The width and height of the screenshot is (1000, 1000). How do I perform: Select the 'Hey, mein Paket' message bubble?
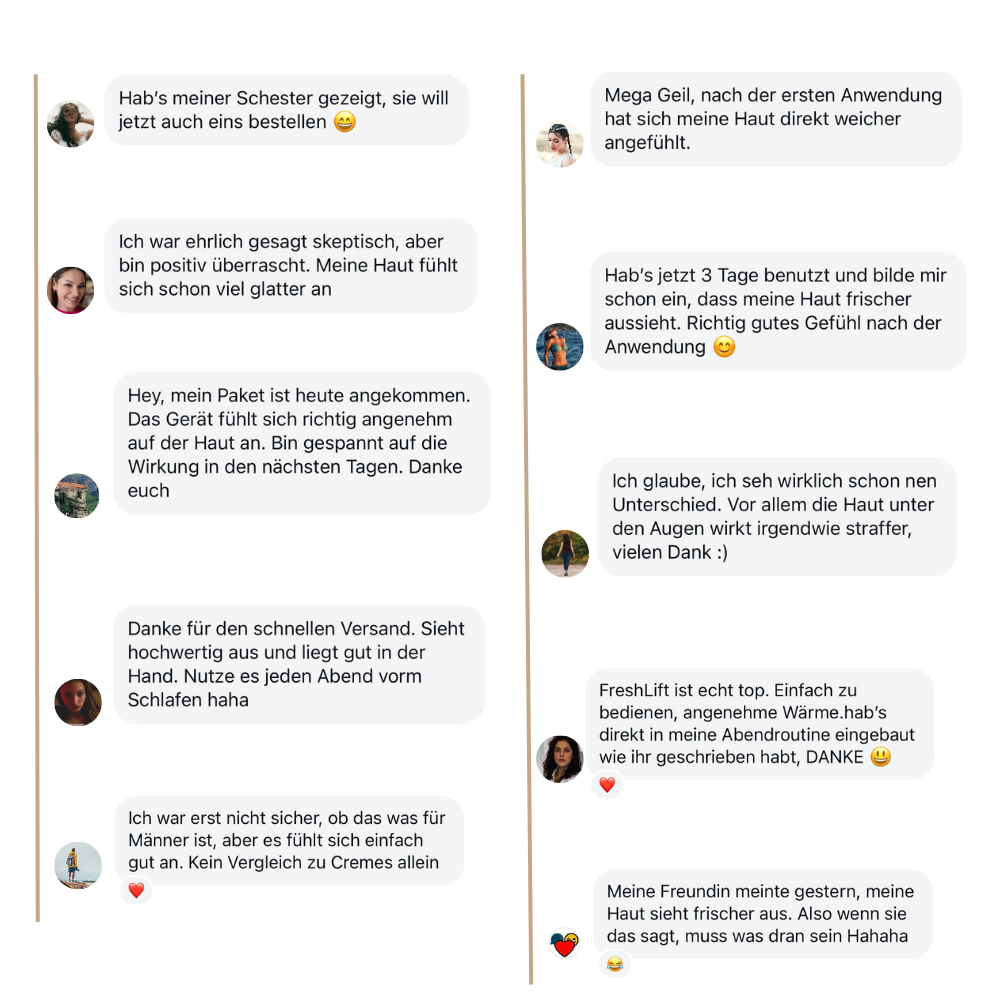(x=301, y=443)
